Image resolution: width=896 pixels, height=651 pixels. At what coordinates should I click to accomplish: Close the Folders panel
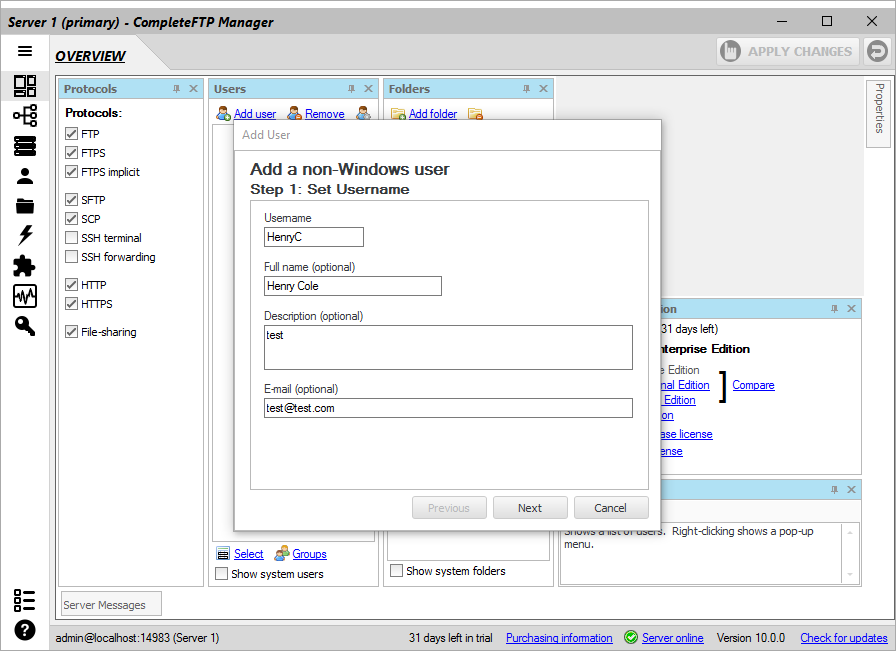coord(543,89)
